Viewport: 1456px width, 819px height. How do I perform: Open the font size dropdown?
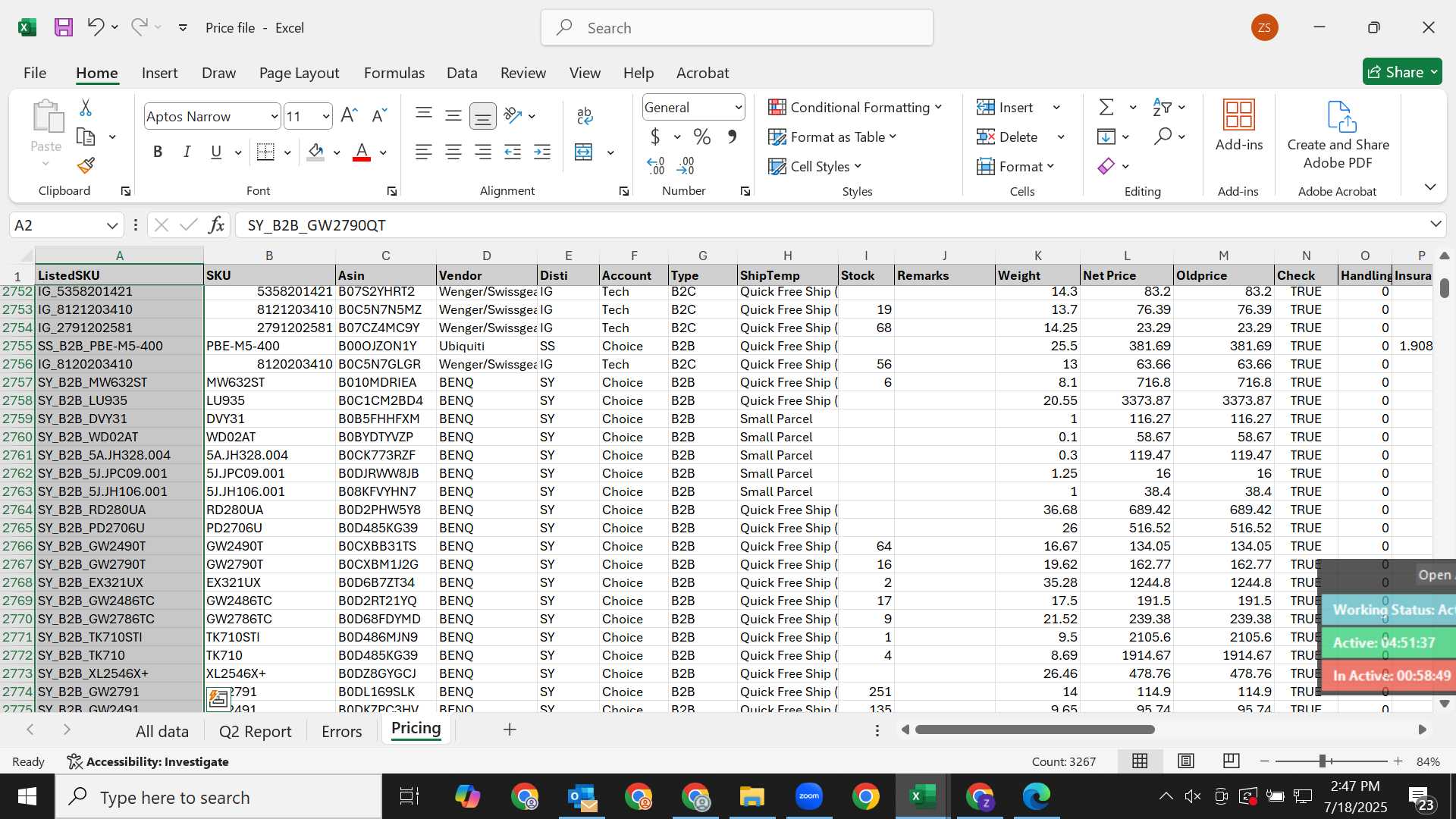click(325, 116)
